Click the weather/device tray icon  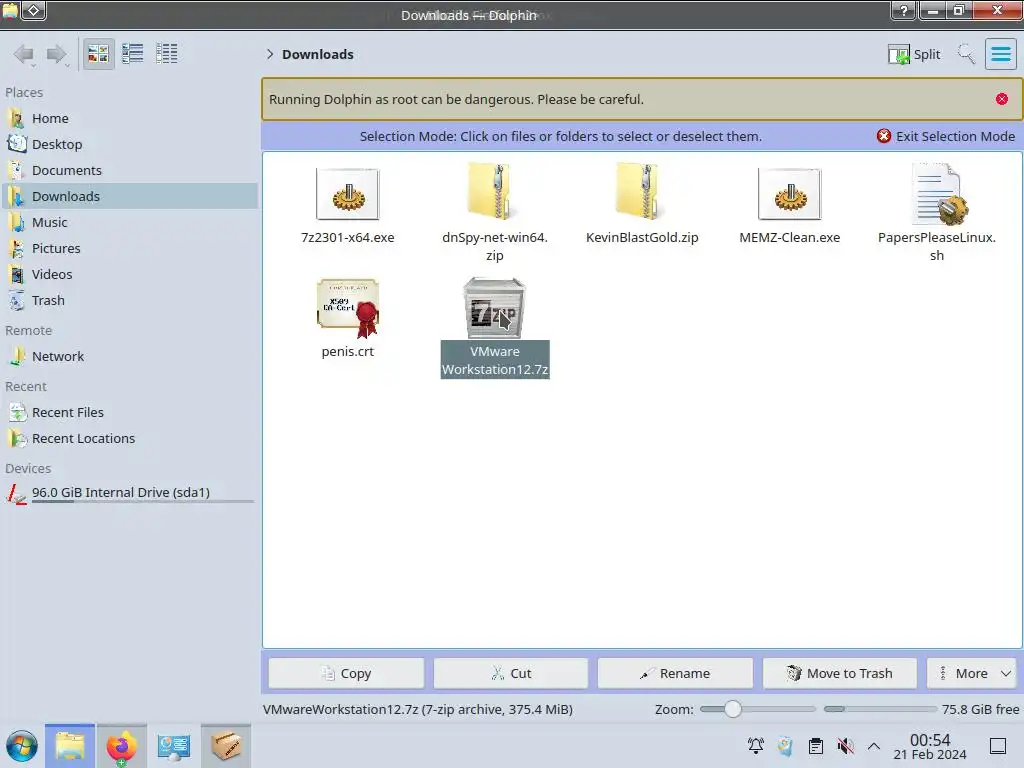pos(786,746)
